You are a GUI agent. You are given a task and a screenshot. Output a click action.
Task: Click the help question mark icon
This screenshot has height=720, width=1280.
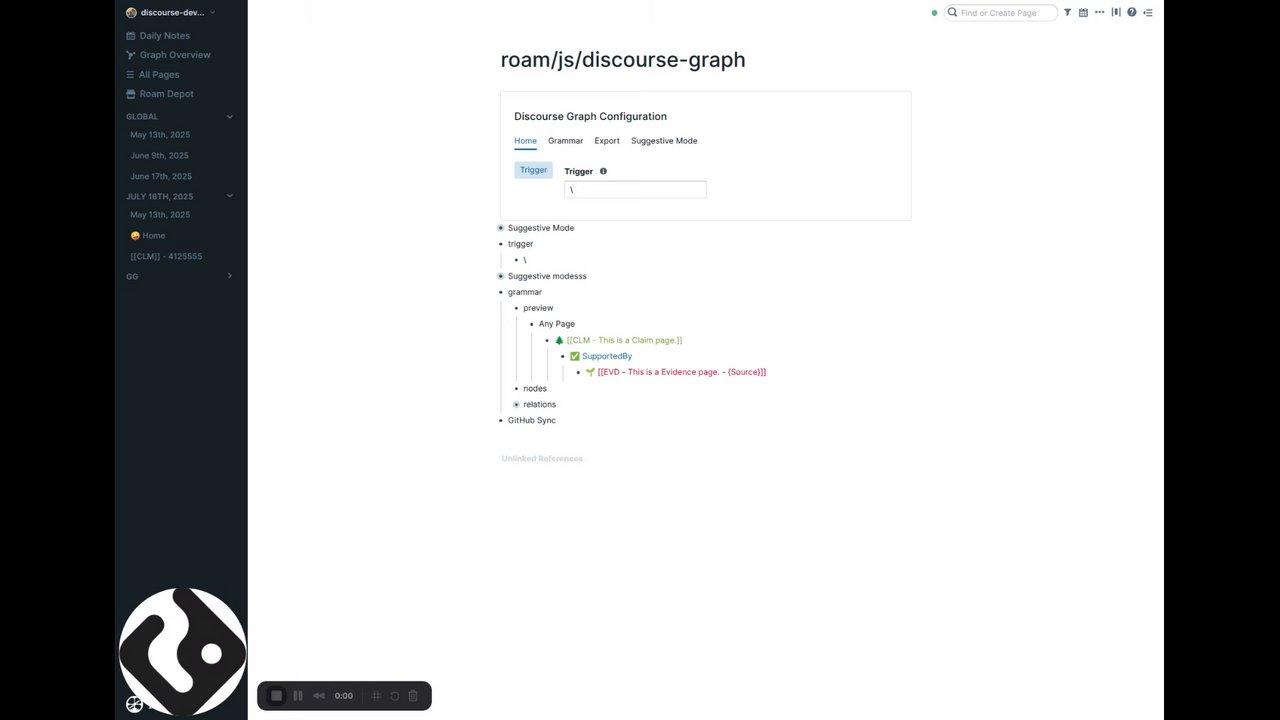tap(1132, 13)
